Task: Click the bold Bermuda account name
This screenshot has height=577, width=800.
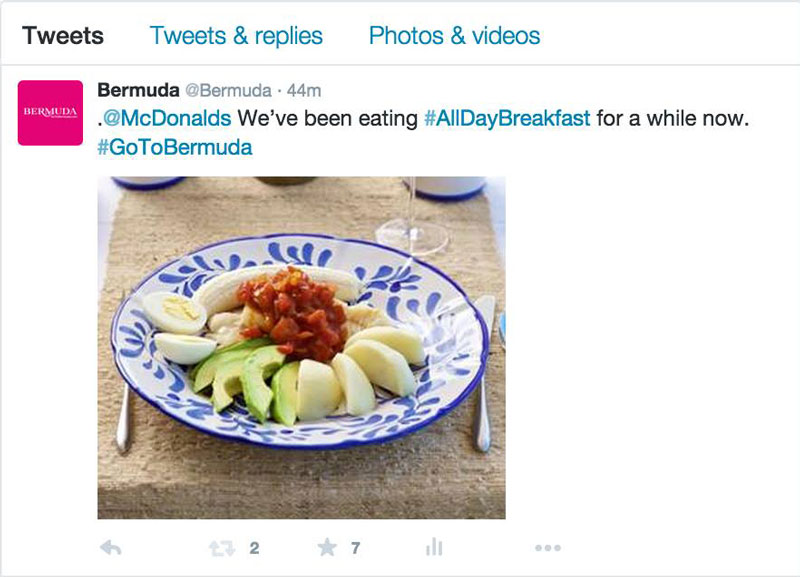Action: (138, 90)
